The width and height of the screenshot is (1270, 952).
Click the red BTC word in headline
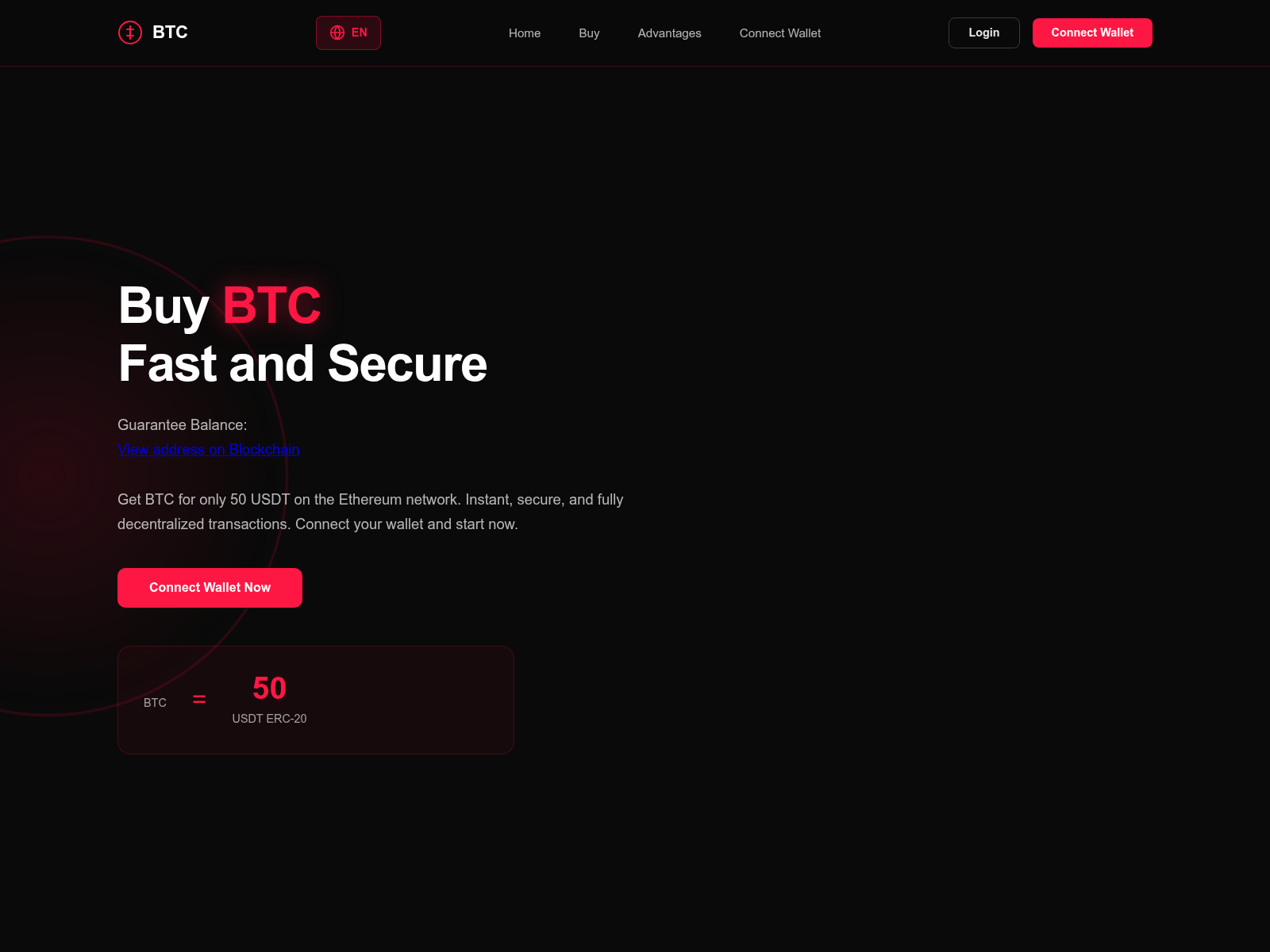tap(271, 305)
